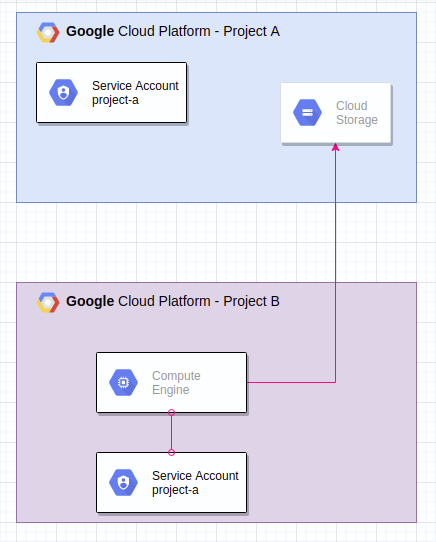This screenshot has height=542, width=436.
Task: Click 'Service Account project-a' text in Project B
Action: pos(195,483)
